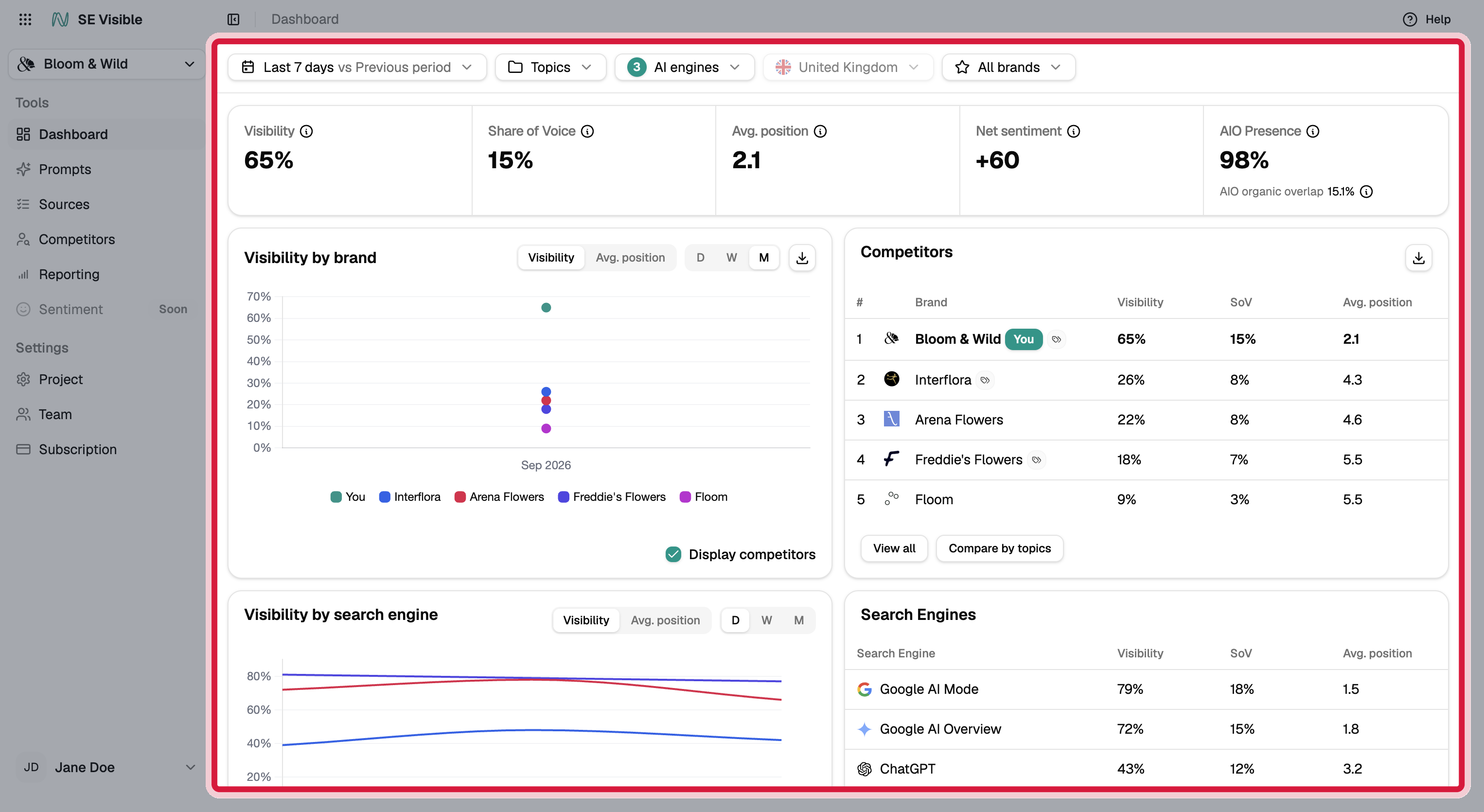Open the Help circle icon
1484x812 pixels.
(x=1410, y=19)
